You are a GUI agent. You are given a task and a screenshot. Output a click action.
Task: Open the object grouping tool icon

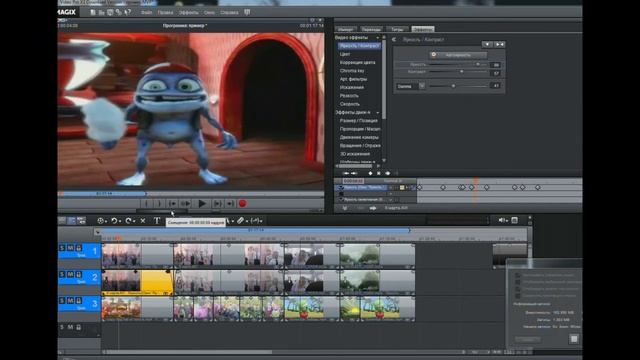[x=100, y=221]
